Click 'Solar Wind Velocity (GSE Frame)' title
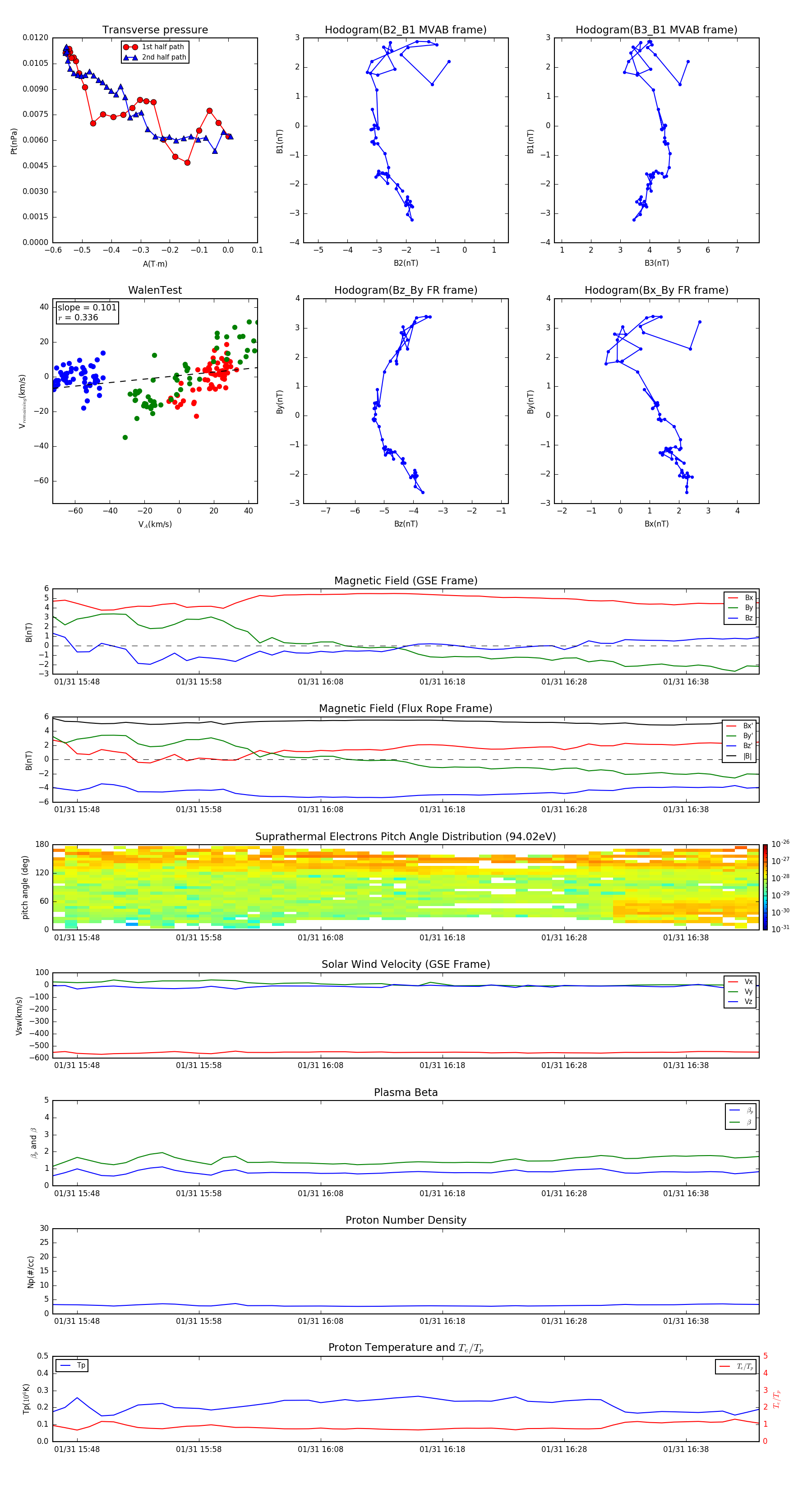Image resolution: width=812 pixels, height=1489 pixels. point(406,964)
